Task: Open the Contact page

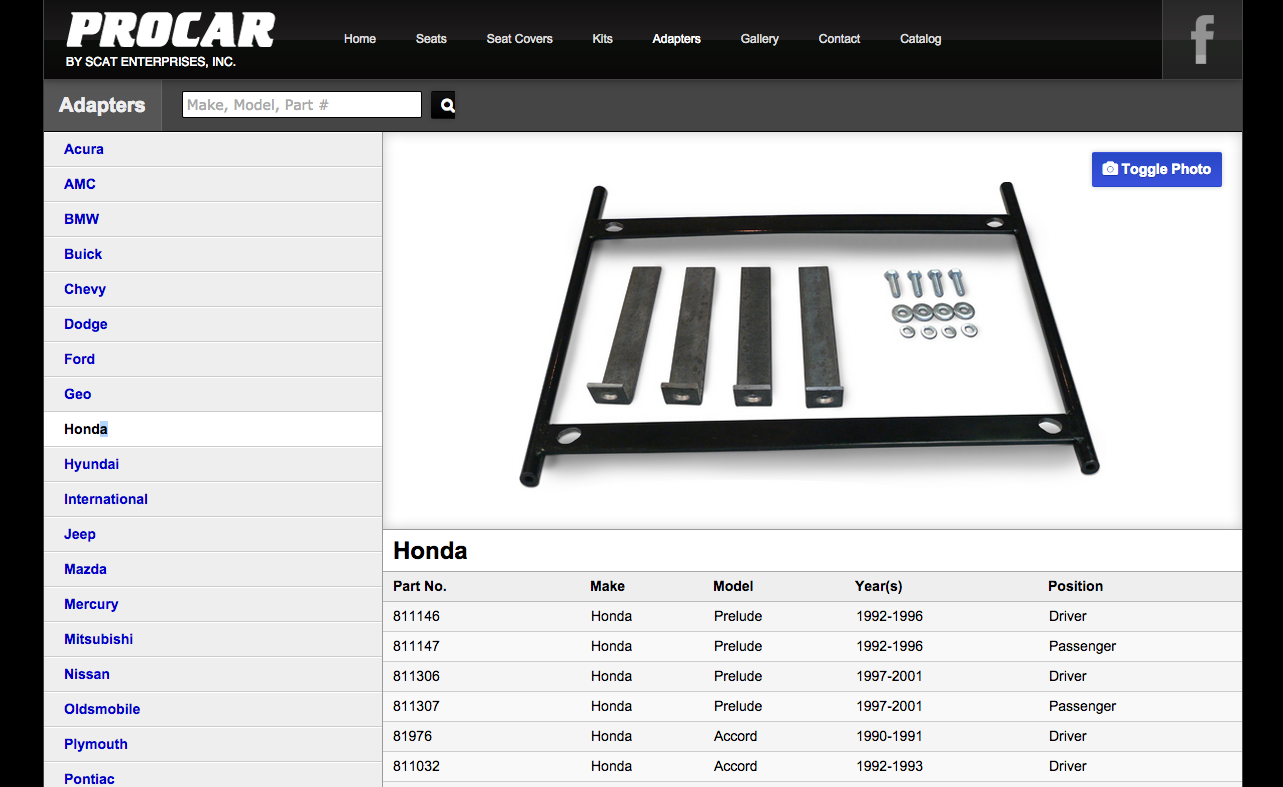Action: 839,39
